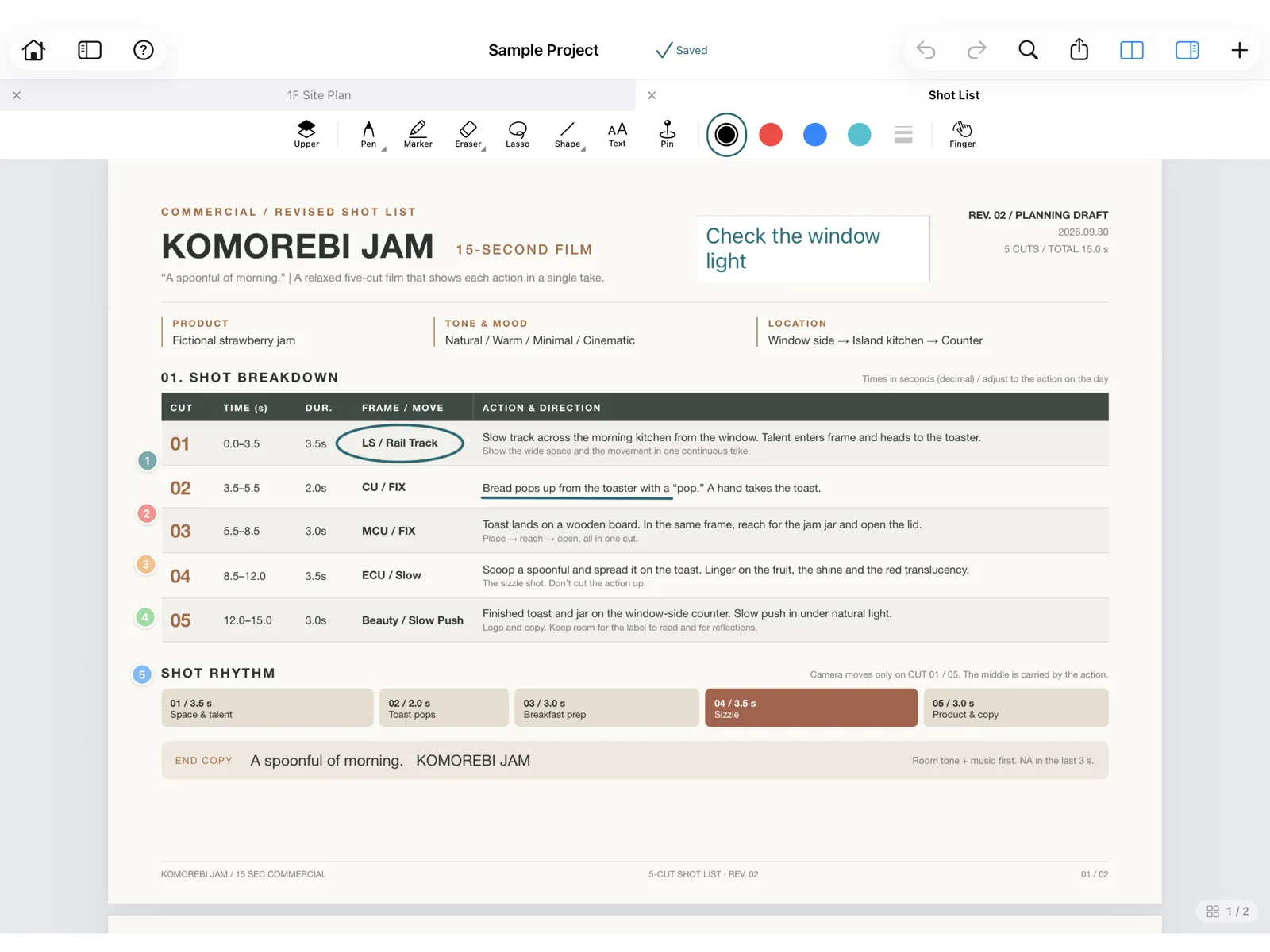Screen dimensions: 1270x952
Task: Select the Pen tool
Action: pyautogui.click(x=368, y=134)
